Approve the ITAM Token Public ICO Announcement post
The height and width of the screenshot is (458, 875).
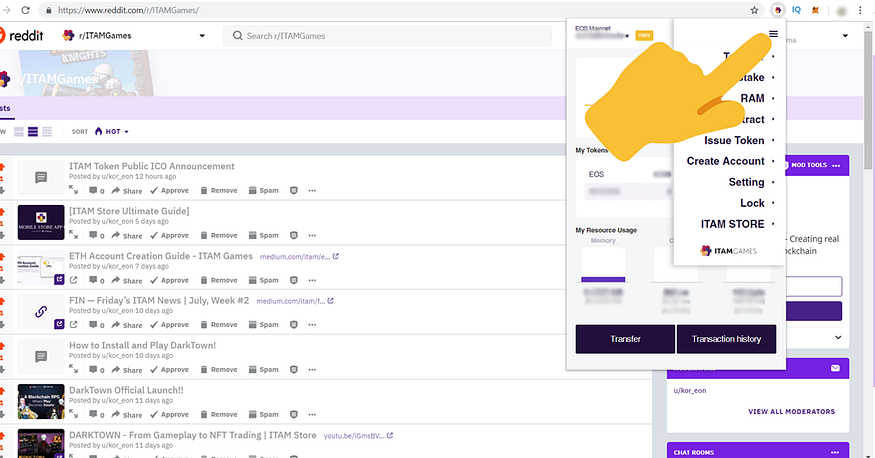pyautogui.click(x=169, y=190)
